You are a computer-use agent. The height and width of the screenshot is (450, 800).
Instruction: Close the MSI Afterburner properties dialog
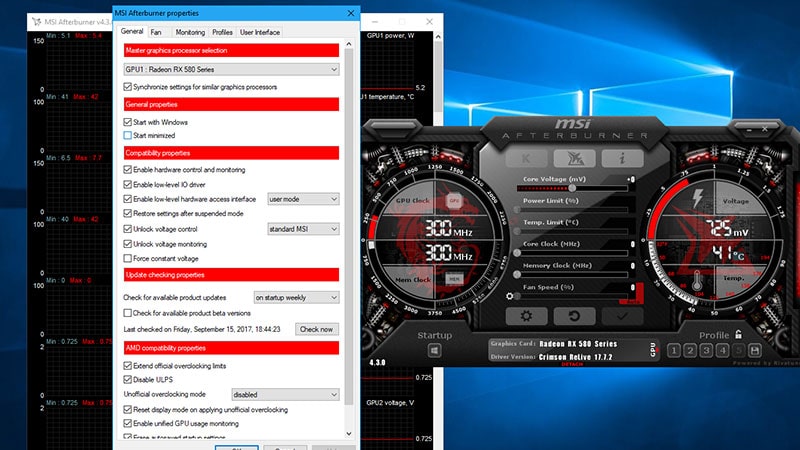coord(351,13)
